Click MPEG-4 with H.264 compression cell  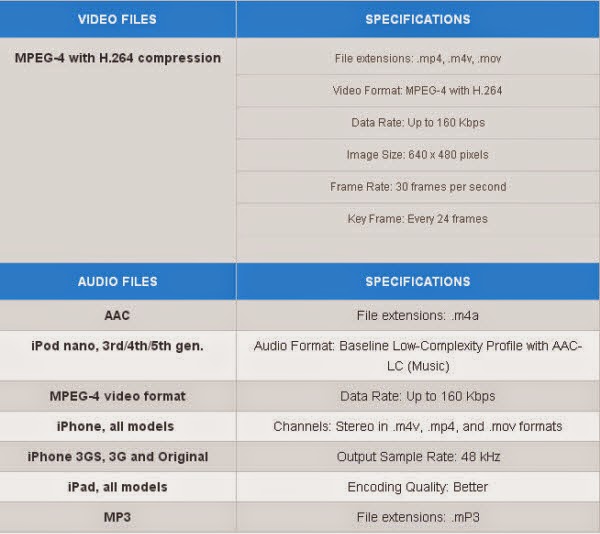118,150
